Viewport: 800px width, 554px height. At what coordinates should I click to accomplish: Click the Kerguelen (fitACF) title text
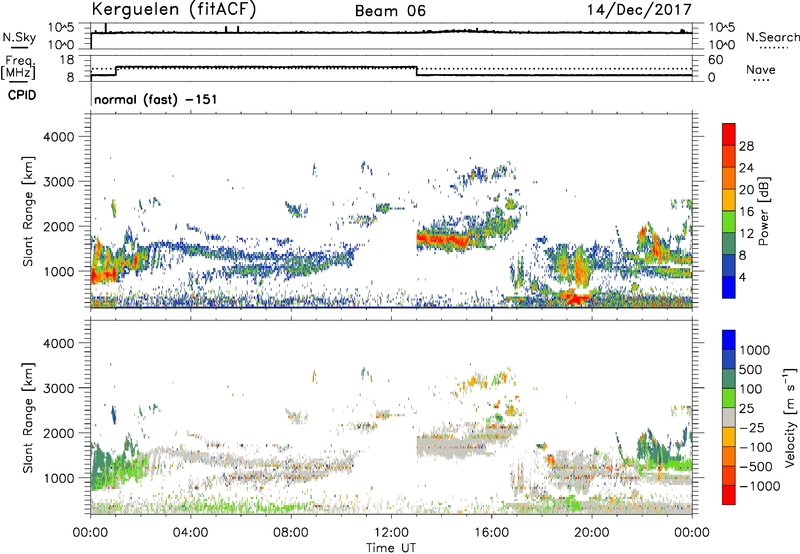[173, 10]
